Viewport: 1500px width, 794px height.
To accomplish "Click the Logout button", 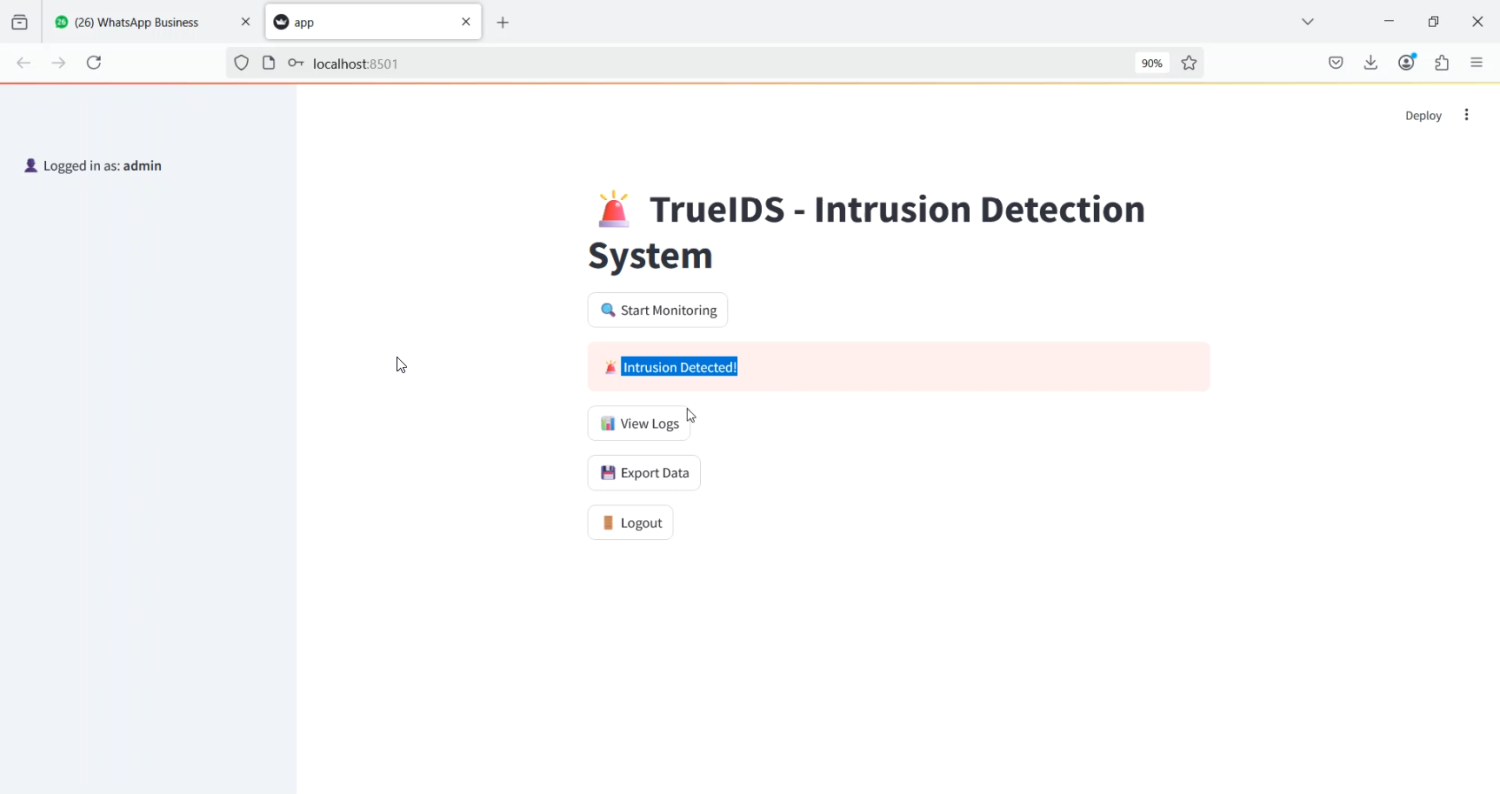I will pos(630,522).
